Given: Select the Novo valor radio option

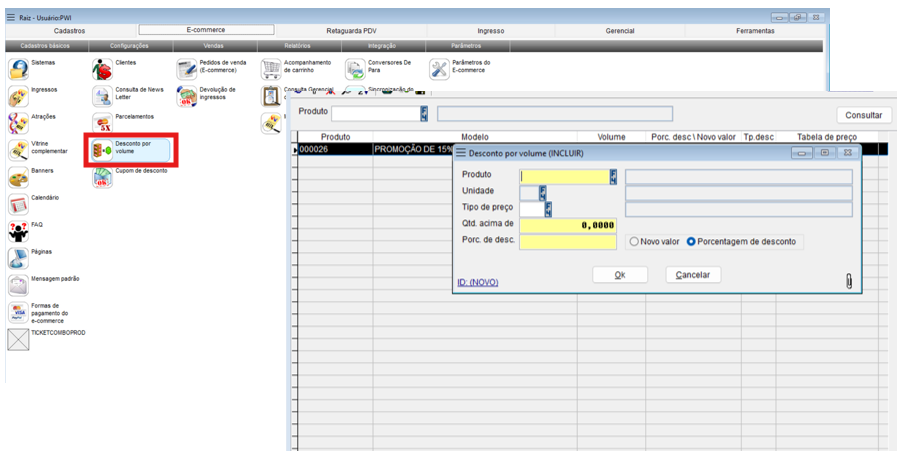Looking at the screenshot, I should coord(634,242).
